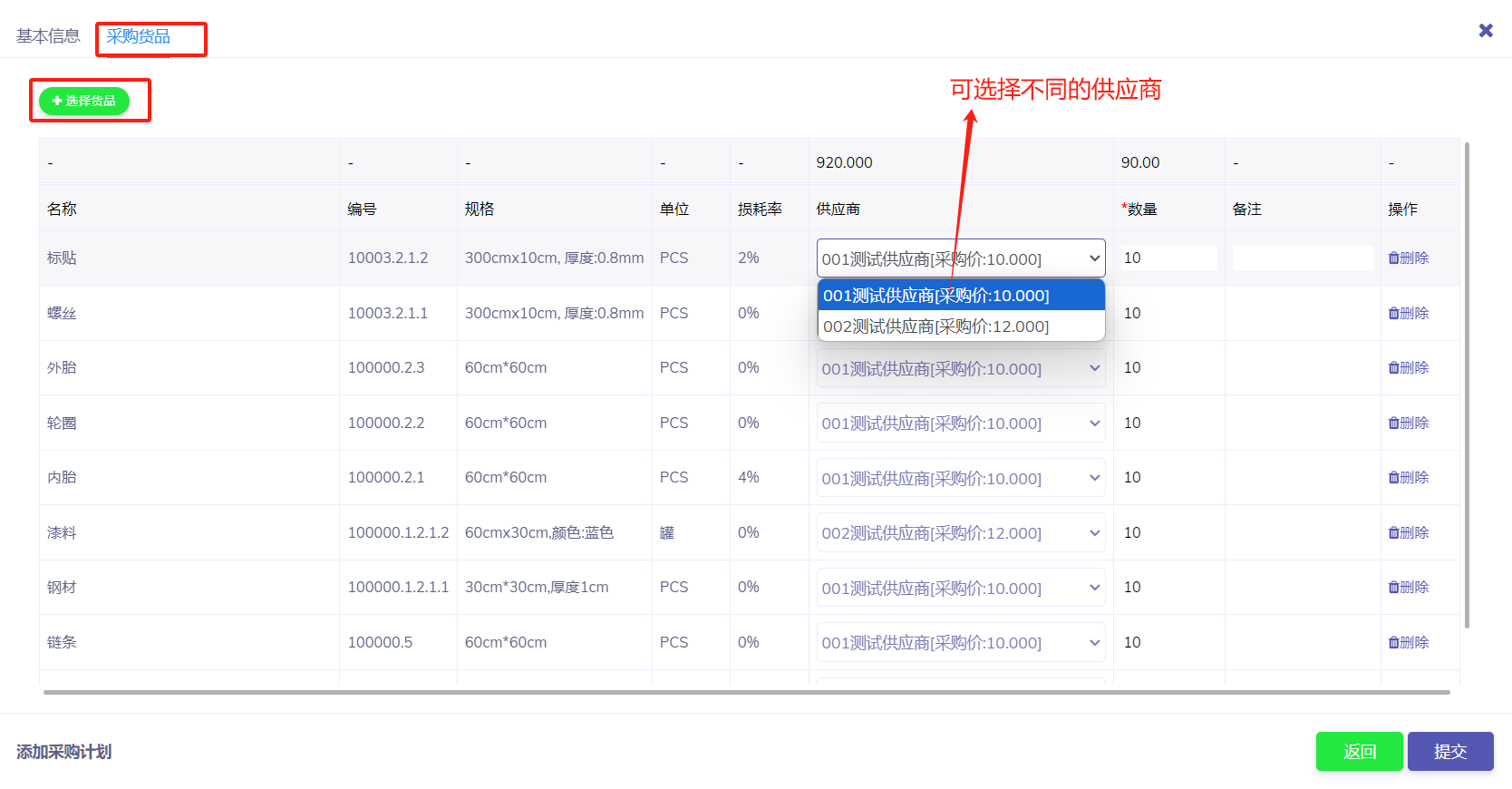Delete the 螺丝 row via trash icon
This screenshot has width=1512, height=789.
click(1394, 314)
